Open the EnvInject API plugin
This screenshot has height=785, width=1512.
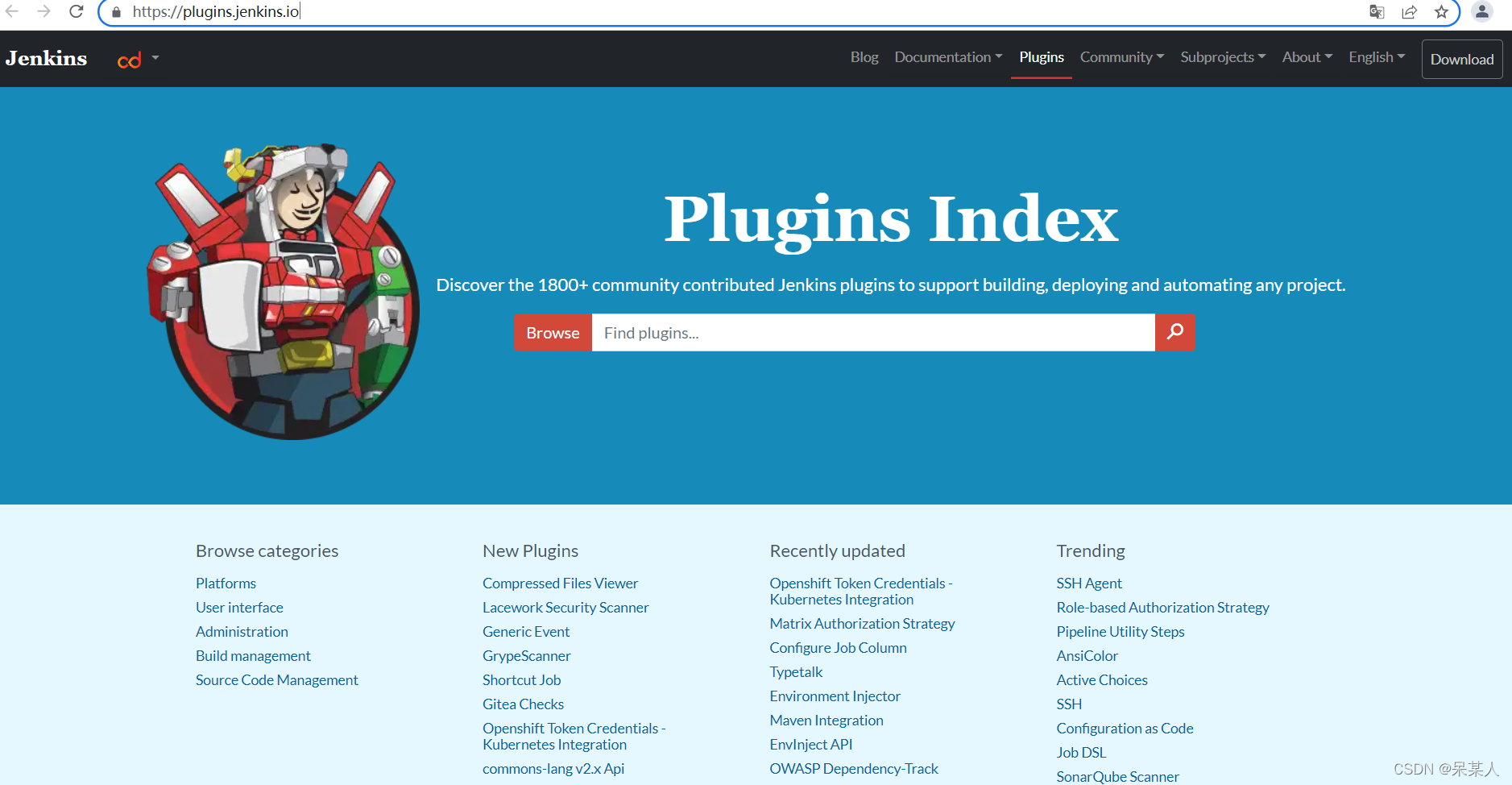(x=810, y=744)
